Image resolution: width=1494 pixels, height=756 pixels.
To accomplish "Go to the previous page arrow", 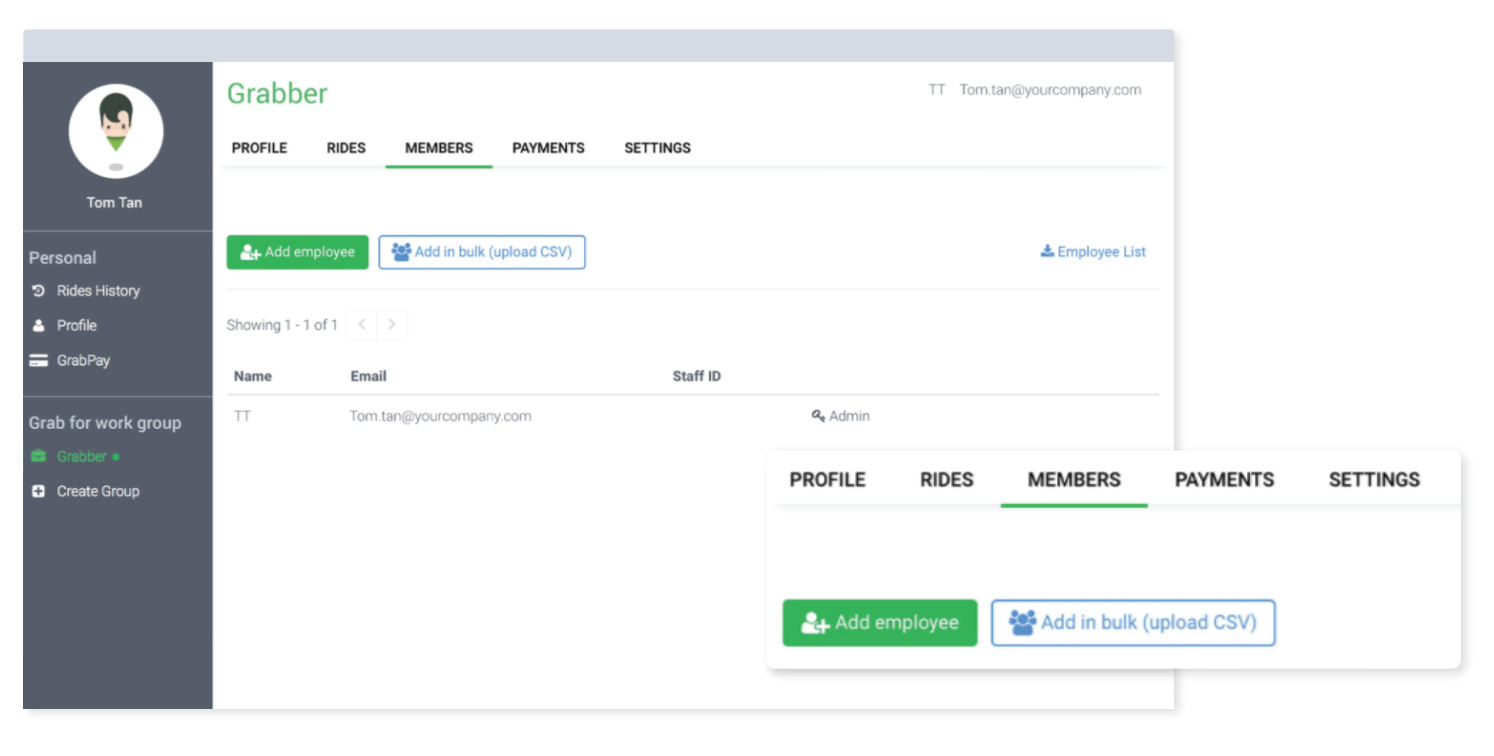I will 361,325.
